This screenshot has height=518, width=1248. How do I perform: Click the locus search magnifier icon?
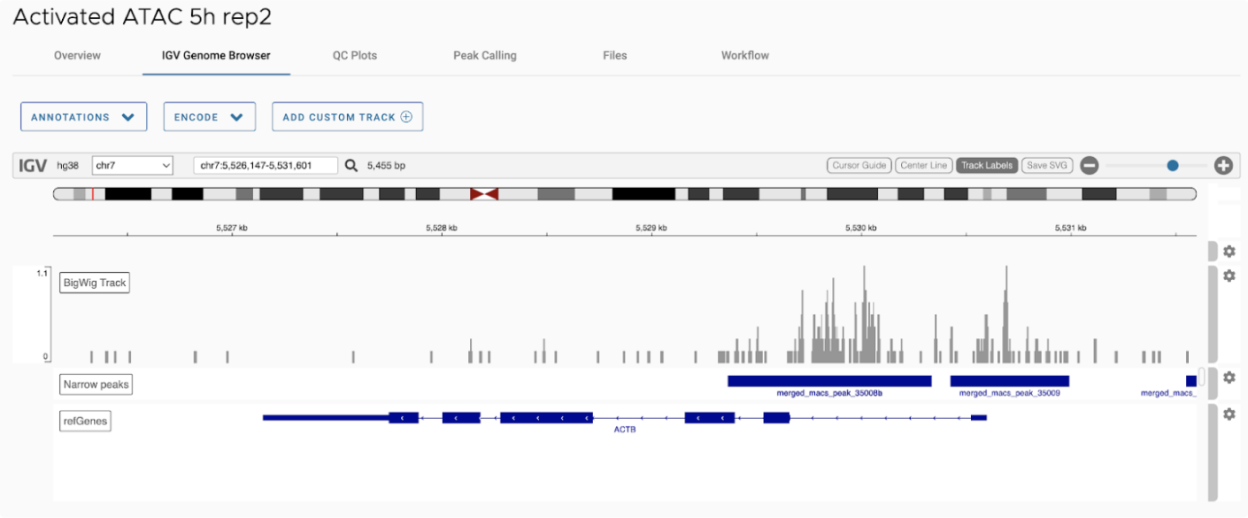point(351,166)
